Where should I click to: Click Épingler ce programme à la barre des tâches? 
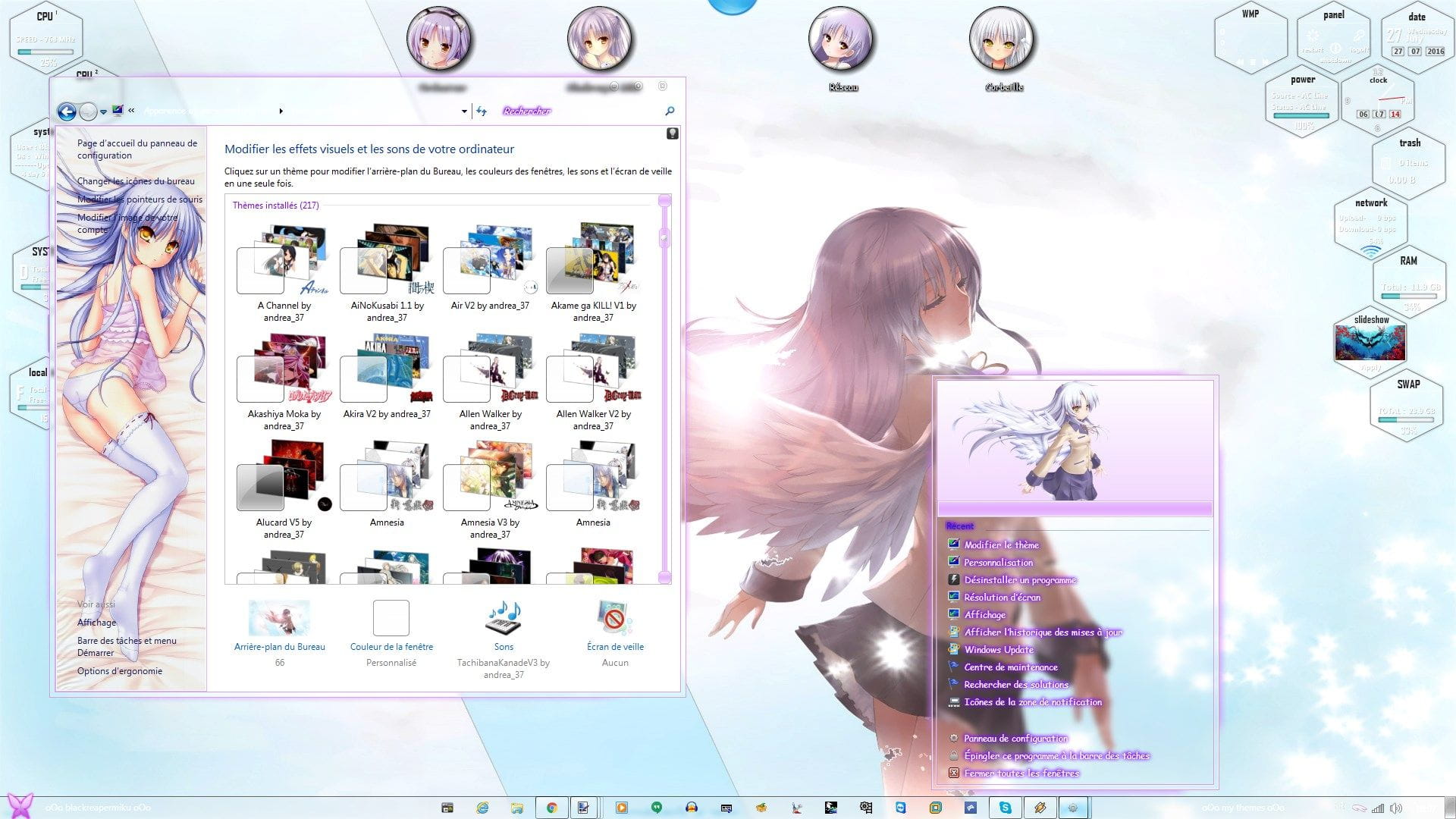tap(1056, 755)
